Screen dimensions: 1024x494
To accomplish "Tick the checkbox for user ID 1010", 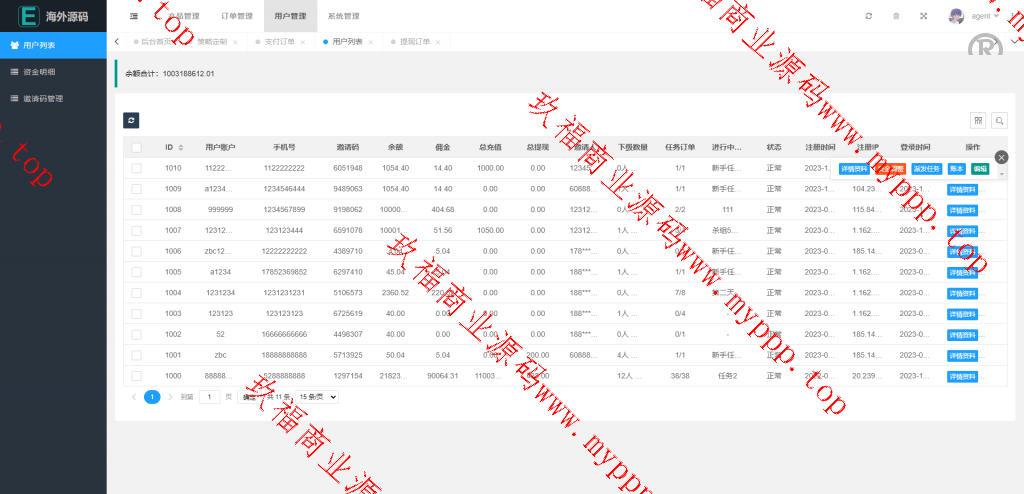I will (136, 168).
